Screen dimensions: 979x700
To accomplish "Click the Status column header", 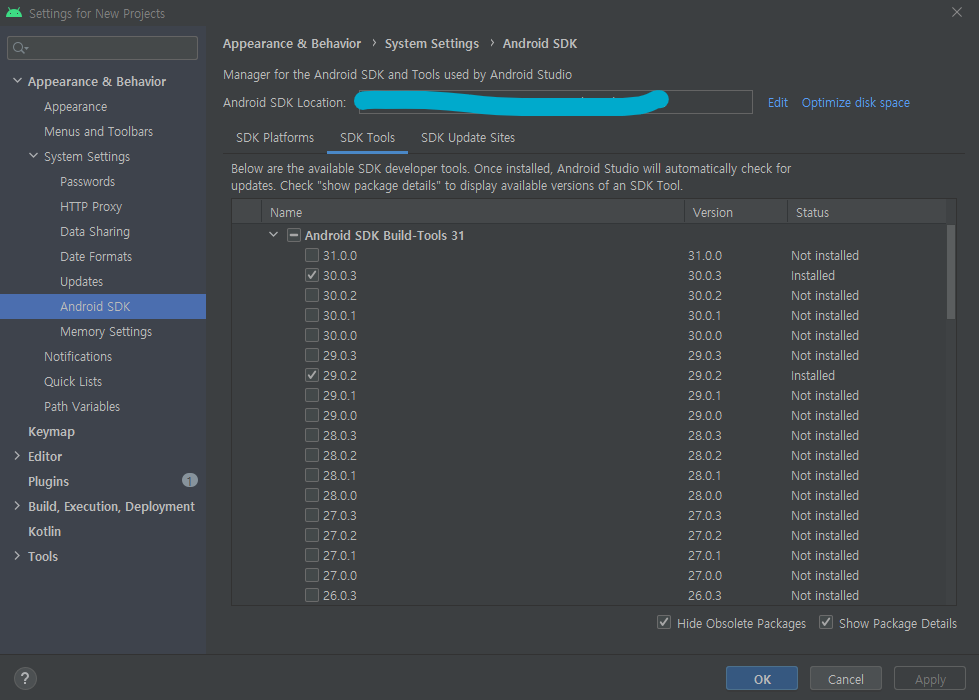I will [867, 212].
